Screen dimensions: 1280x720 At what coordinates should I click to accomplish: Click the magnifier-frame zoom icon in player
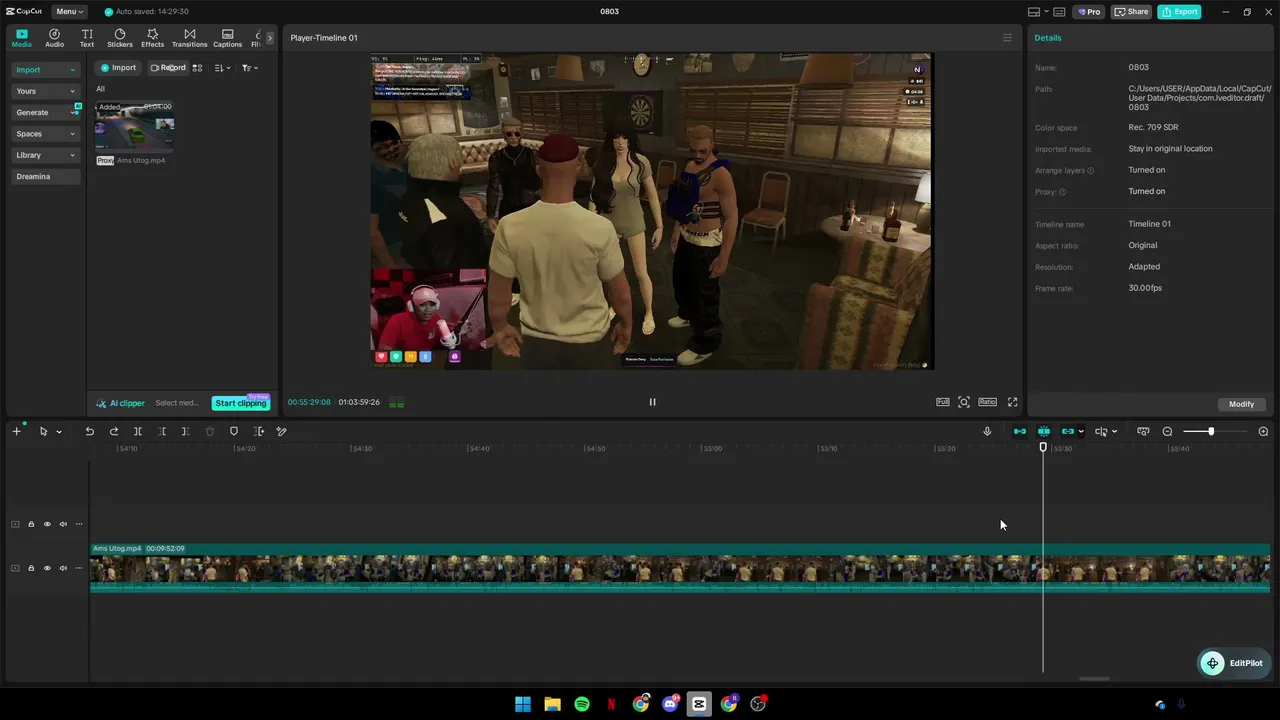[x=964, y=402]
